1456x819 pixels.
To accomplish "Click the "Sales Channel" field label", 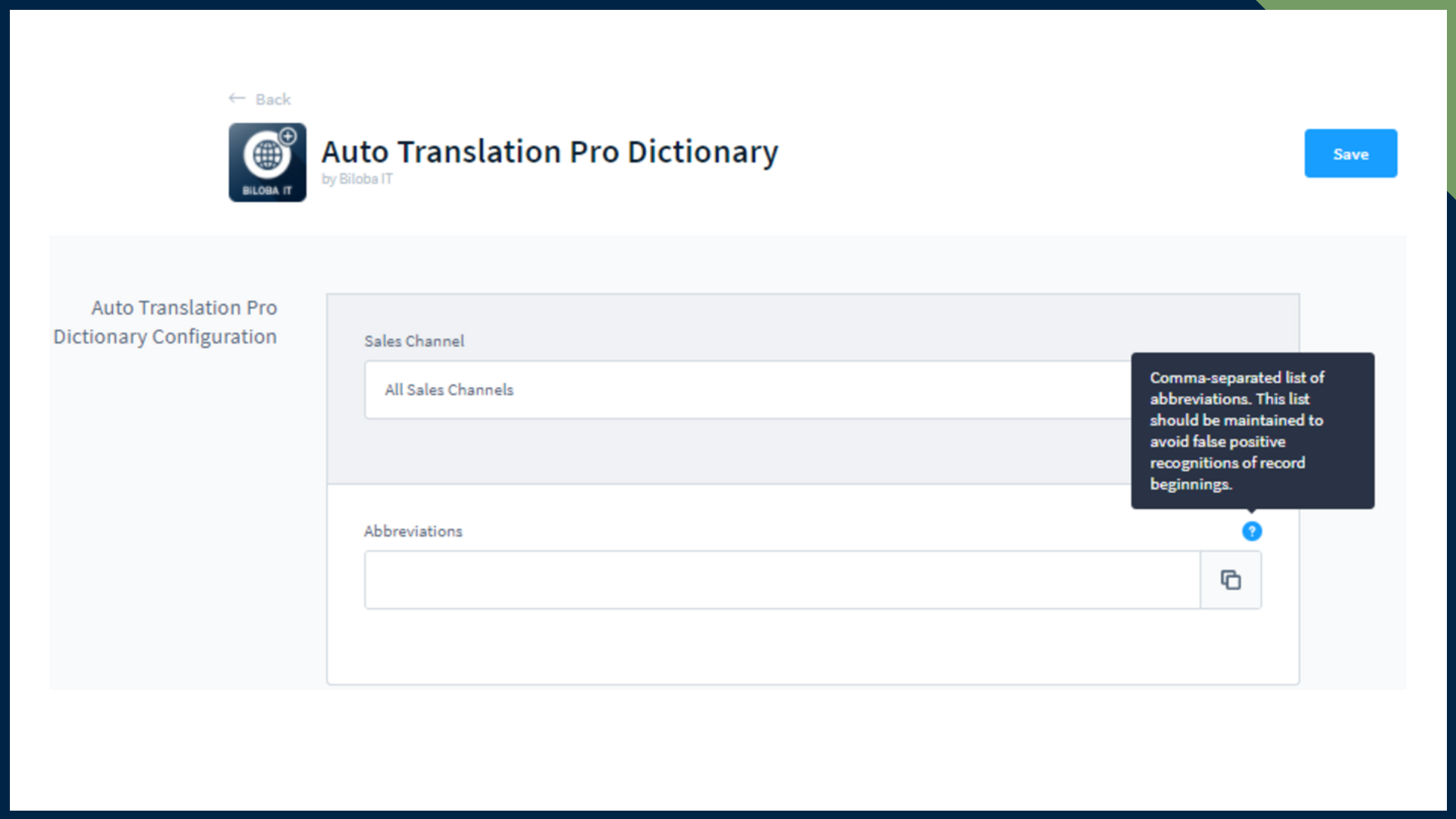I will point(414,341).
